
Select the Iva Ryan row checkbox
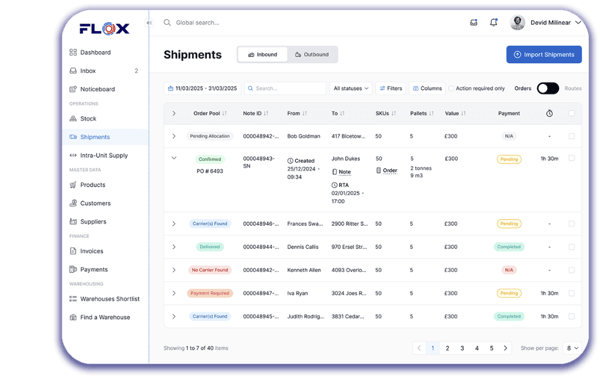(x=571, y=293)
